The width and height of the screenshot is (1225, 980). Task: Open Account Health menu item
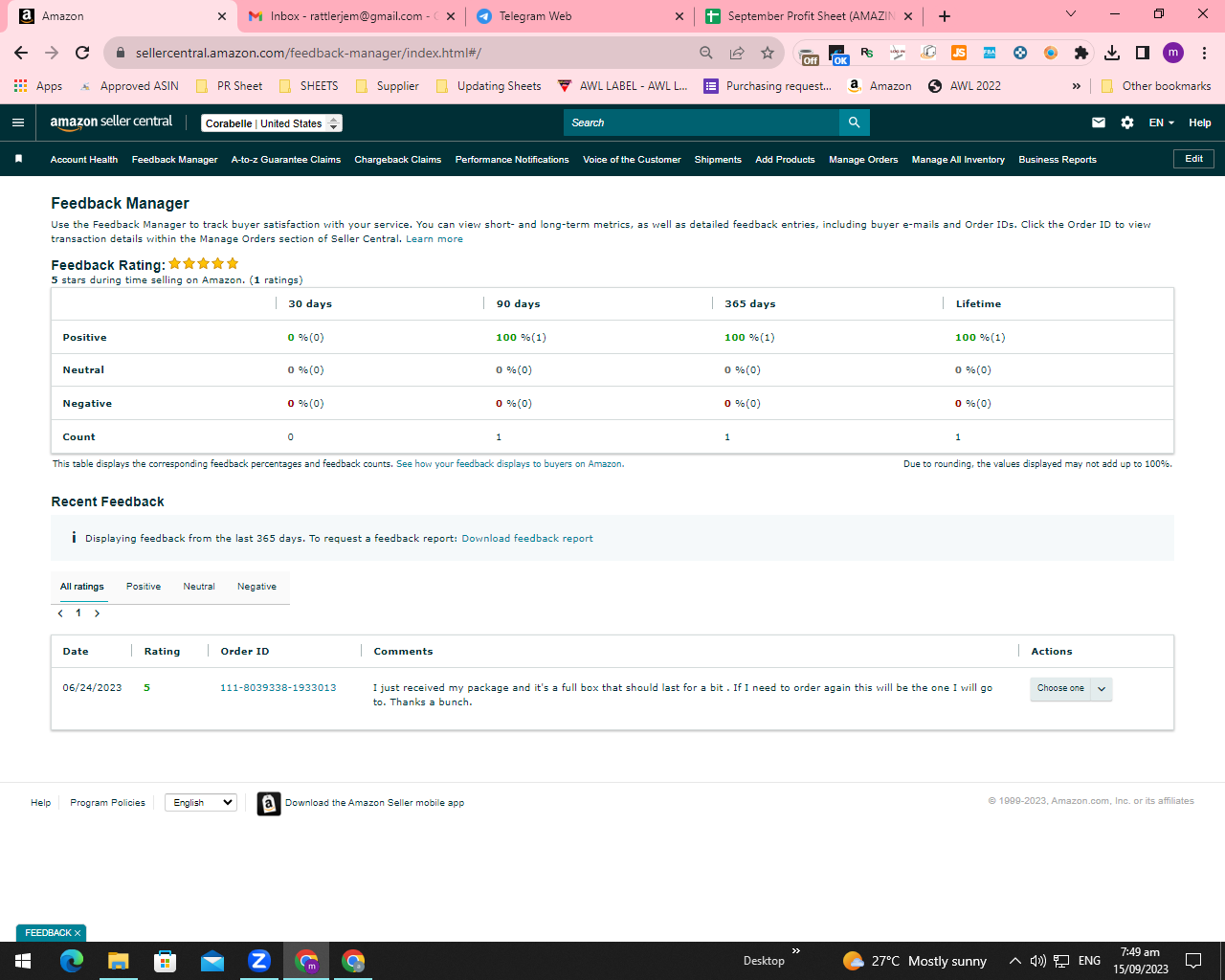coord(84,160)
